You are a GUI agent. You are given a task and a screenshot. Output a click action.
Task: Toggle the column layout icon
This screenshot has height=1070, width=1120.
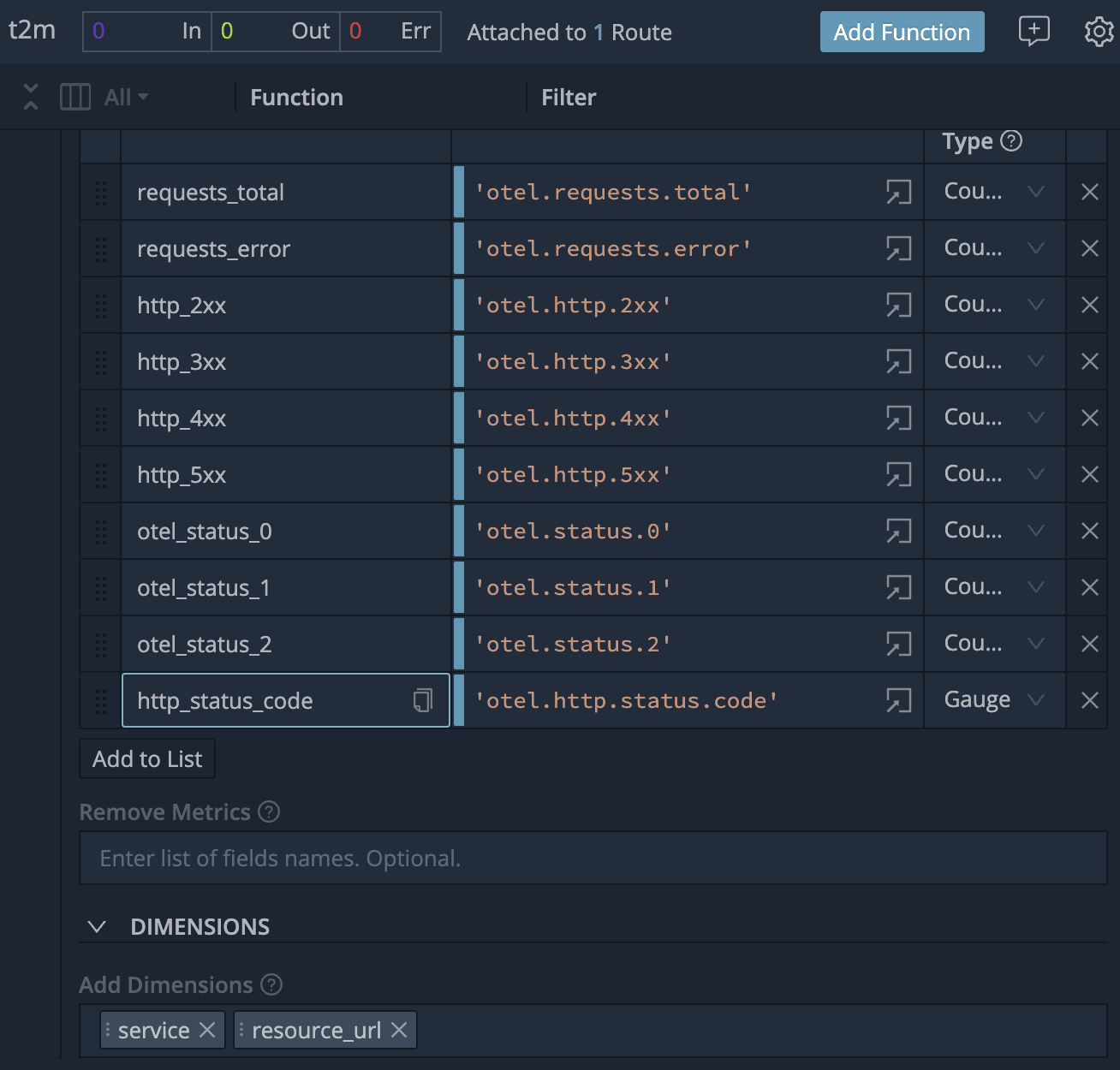coord(75,97)
